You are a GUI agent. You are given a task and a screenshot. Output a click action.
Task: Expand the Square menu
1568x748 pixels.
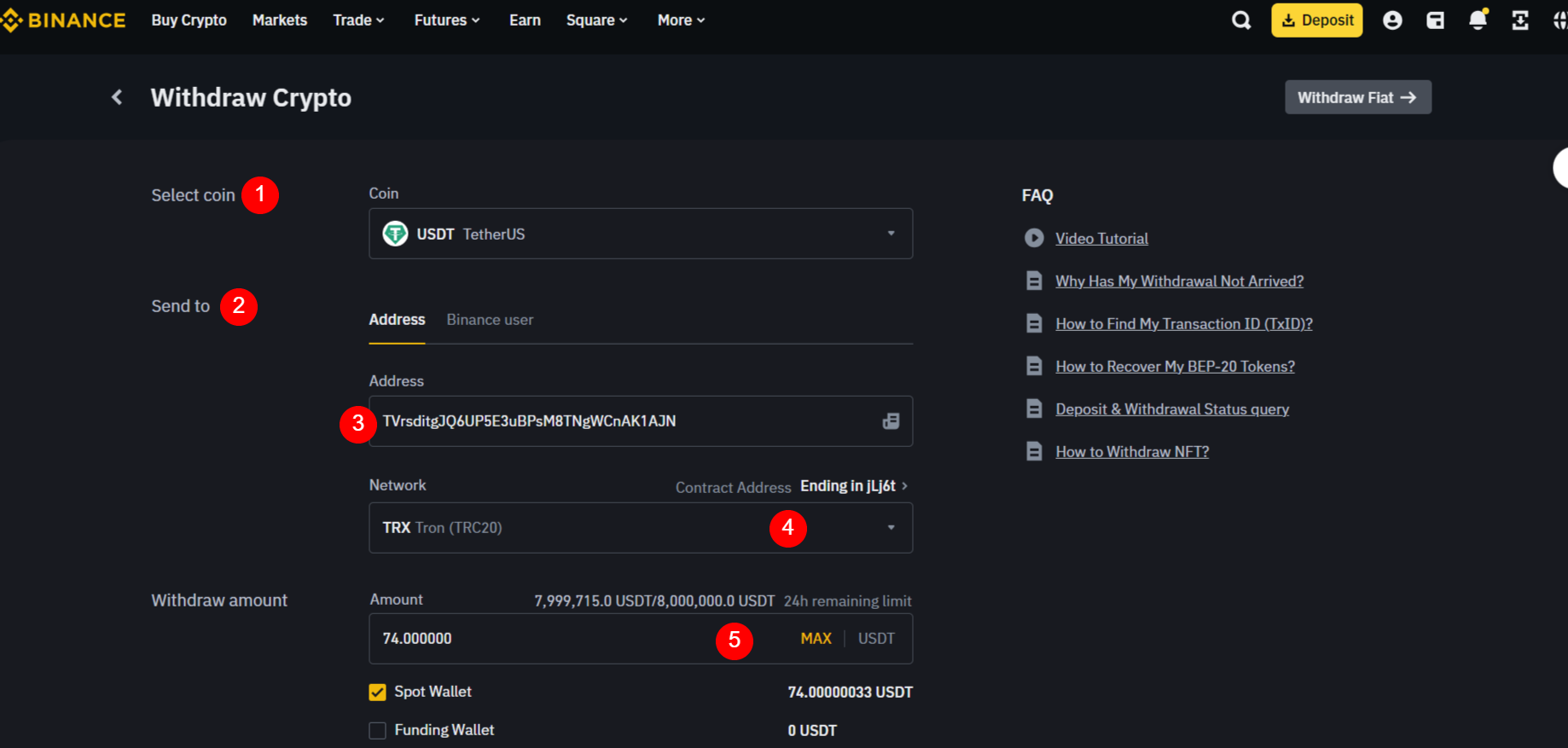click(596, 20)
